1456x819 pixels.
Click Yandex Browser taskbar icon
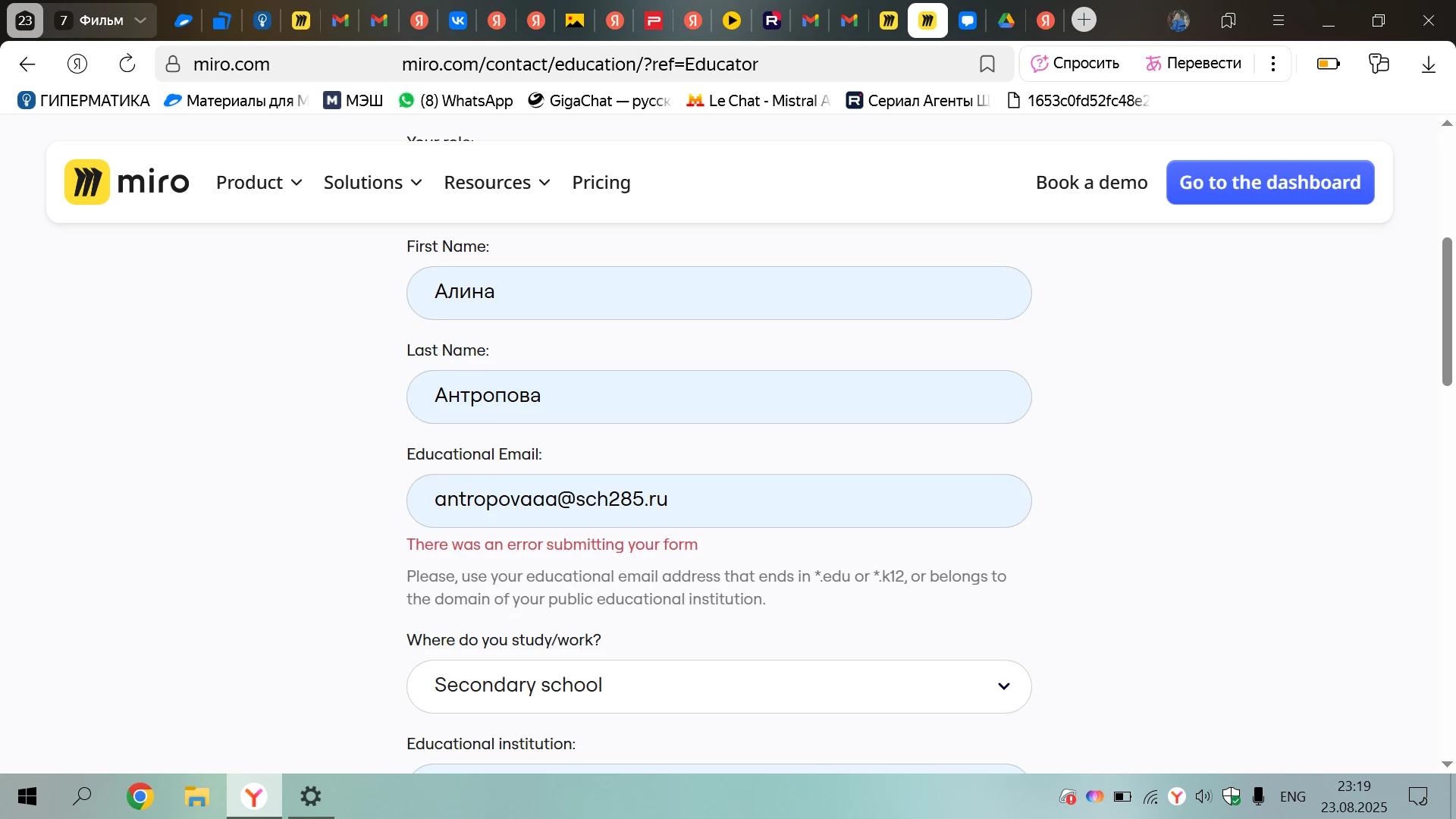click(x=254, y=796)
